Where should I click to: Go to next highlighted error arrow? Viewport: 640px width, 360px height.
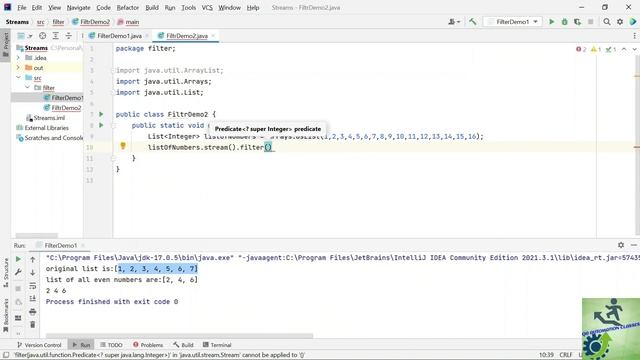pos(634,49)
